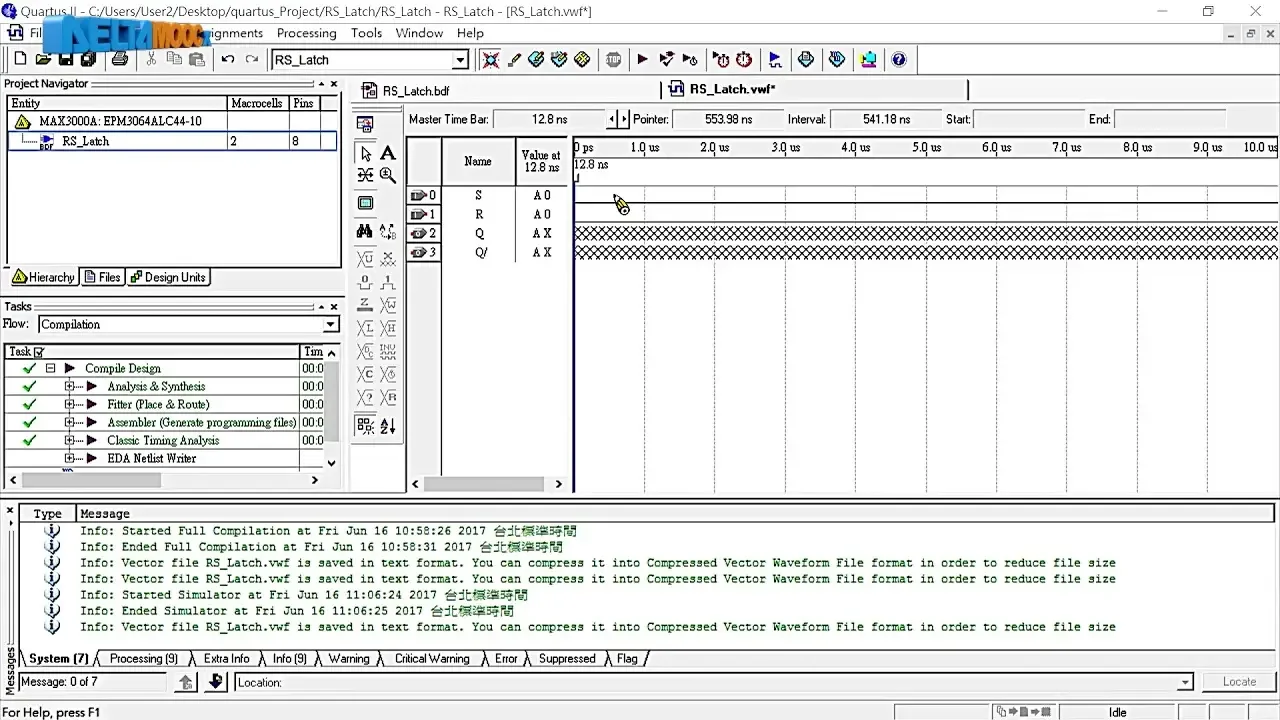The height and width of the screenshot is (720, 1280).
Task: Click the Sort A-Z icon
Action: 388,426
